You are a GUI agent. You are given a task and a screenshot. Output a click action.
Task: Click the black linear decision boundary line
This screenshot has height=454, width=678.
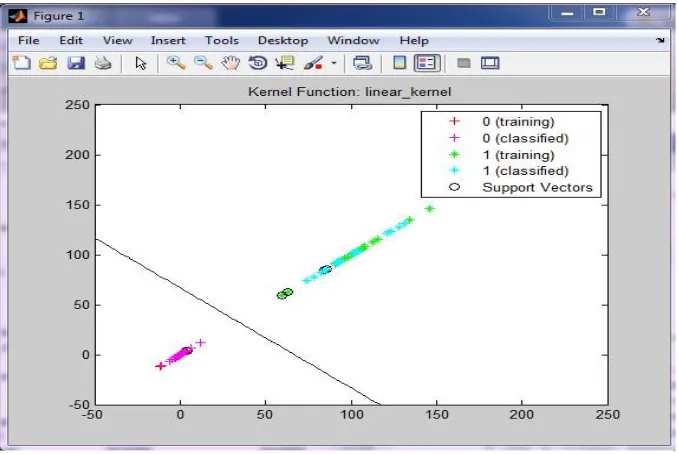point(238,322)
